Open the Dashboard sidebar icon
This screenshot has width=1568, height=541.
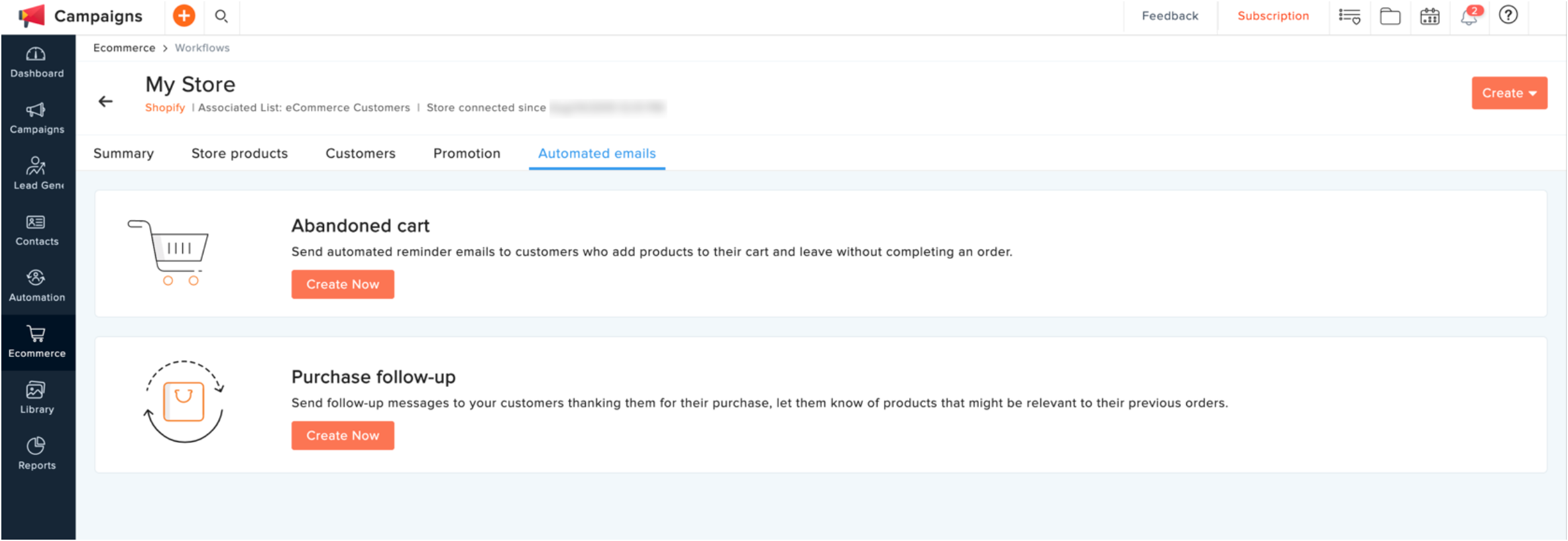[37, 62]
